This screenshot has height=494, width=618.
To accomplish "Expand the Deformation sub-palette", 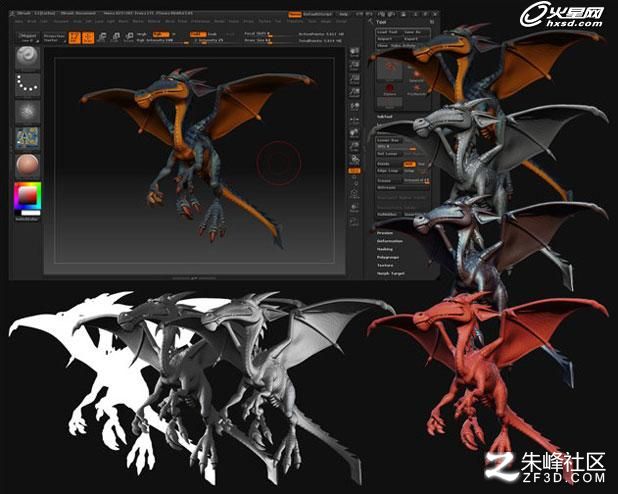I will (x=390, y=241).
